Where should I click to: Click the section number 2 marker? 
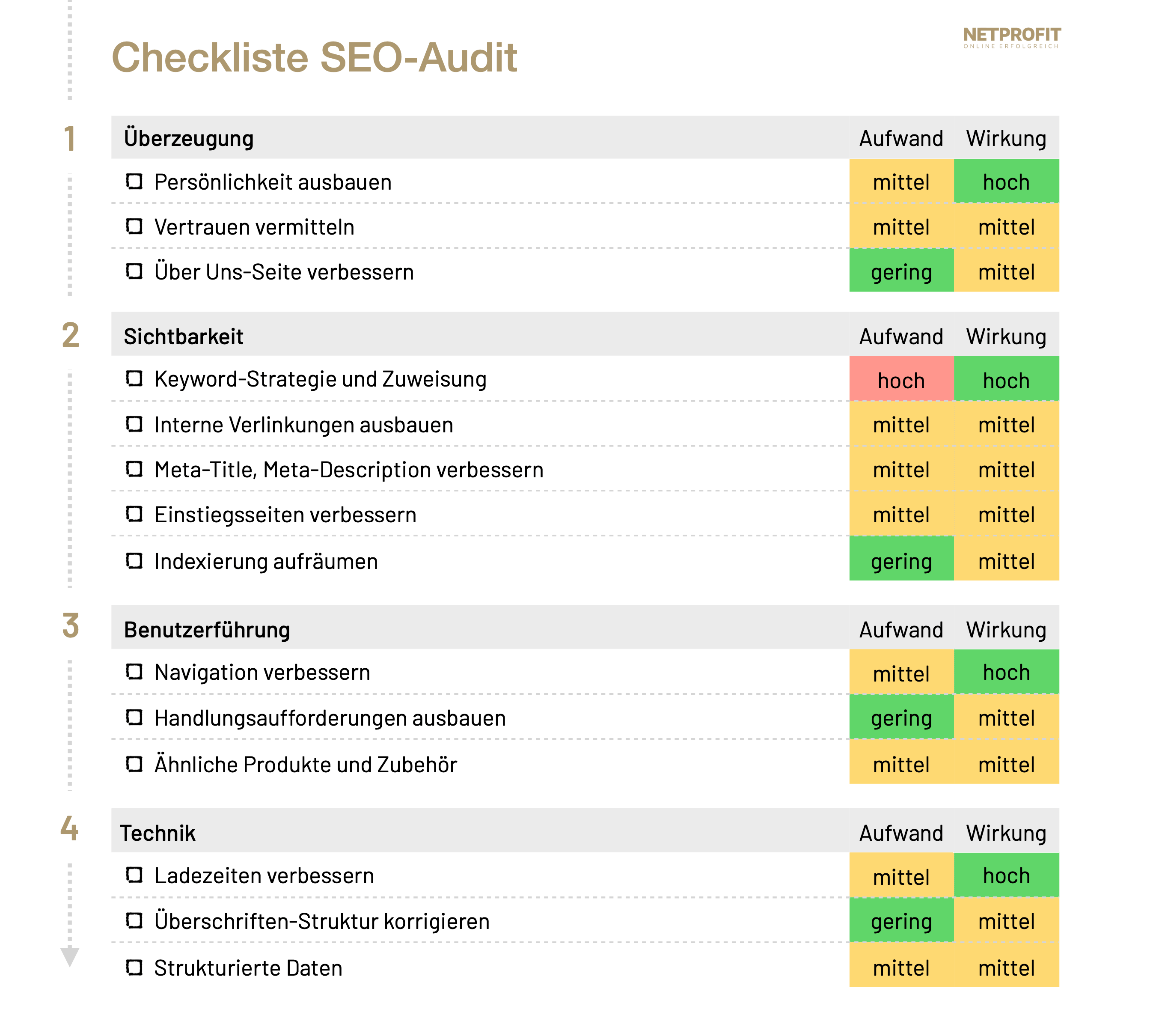(70, 335)
